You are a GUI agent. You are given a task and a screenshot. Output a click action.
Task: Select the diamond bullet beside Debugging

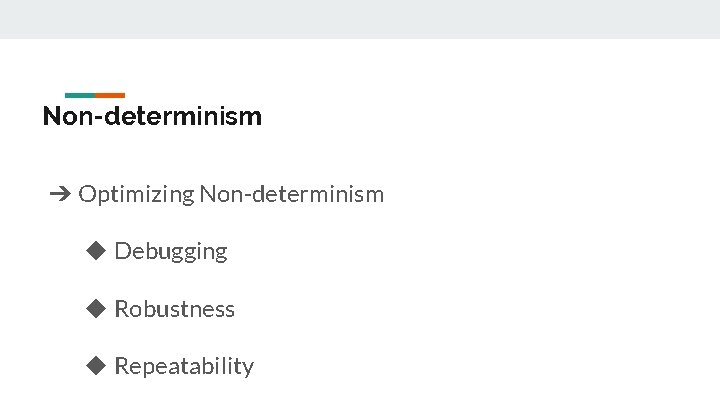point(96,251)
